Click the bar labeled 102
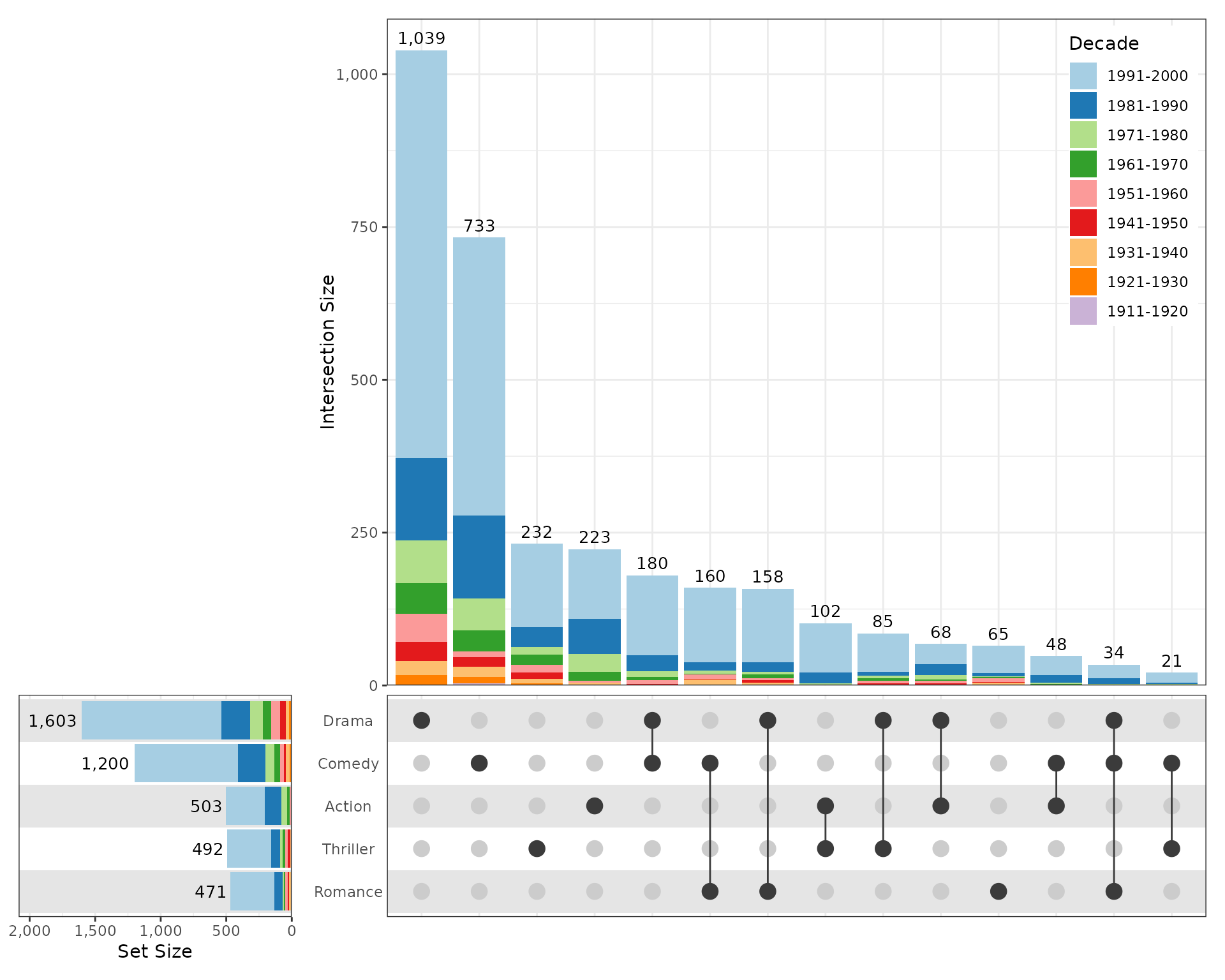Screen dimensions: 1225x980 click(x=825, y=648)
